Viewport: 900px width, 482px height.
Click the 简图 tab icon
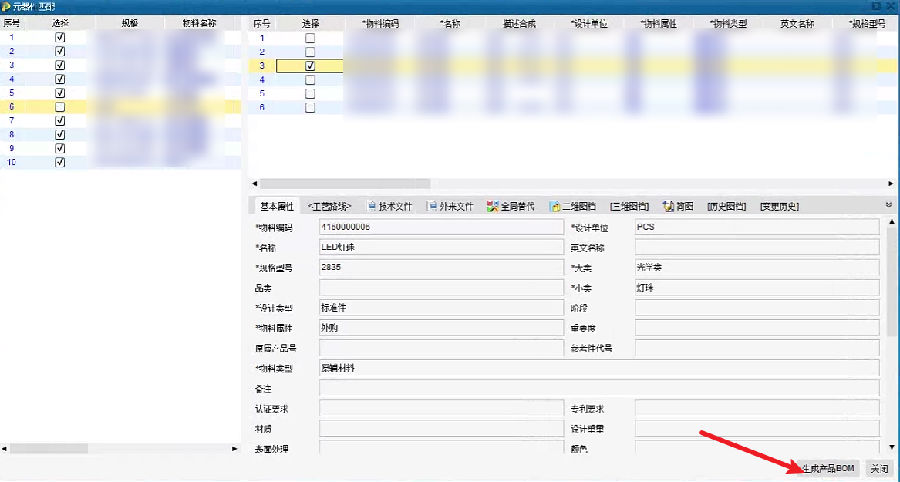(x=667, y=207)
